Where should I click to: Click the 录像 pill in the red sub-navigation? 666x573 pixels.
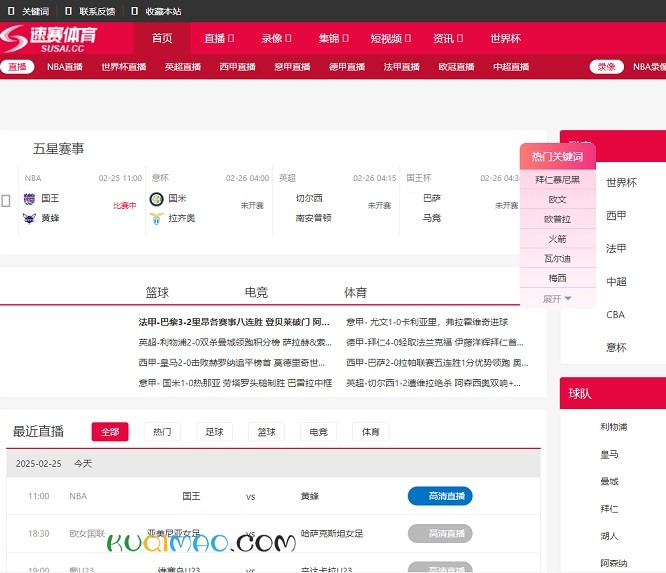(x=607, y=67)
